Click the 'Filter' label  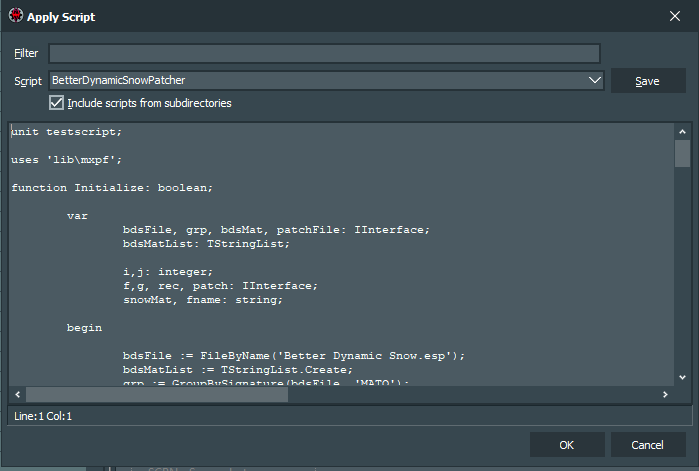26,53
